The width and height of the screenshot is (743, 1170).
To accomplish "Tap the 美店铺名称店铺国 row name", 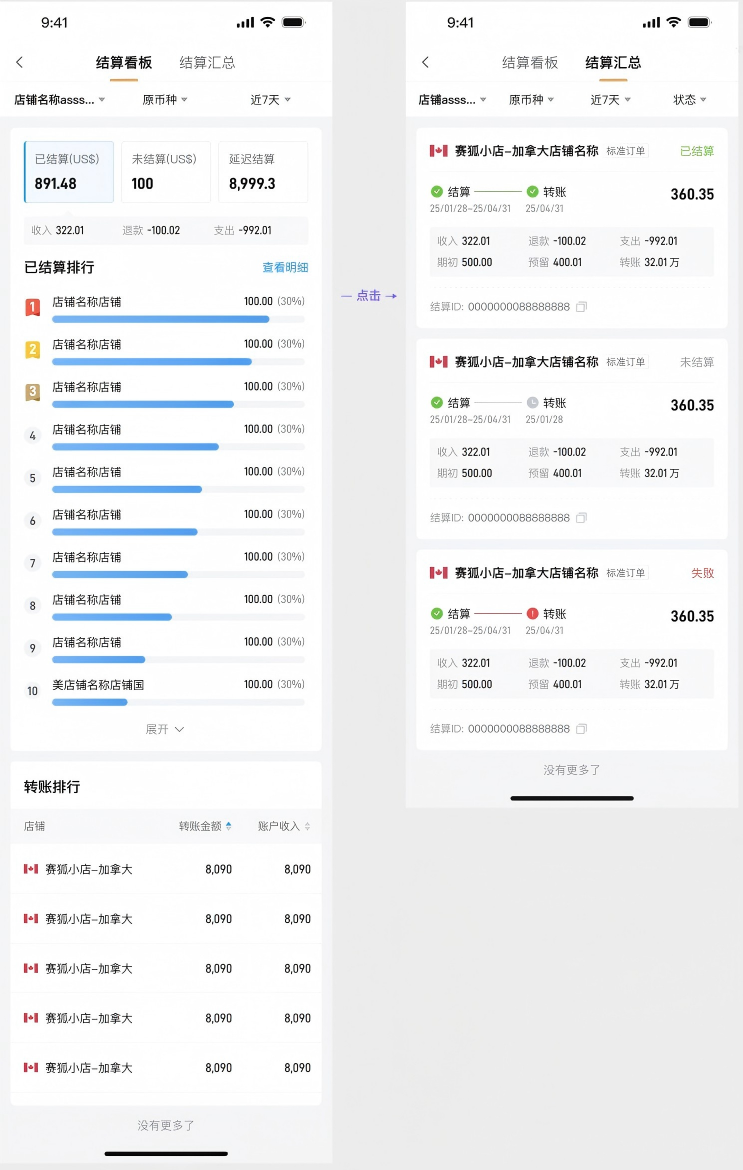I will [x=98, y=685].
